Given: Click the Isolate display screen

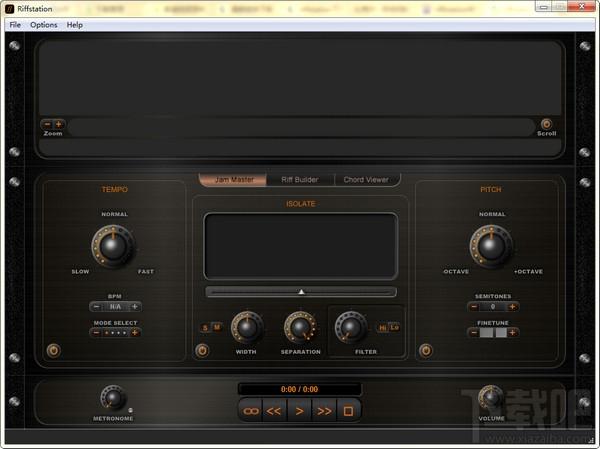Looking at the screenshot, I should (x=301, y=246).
